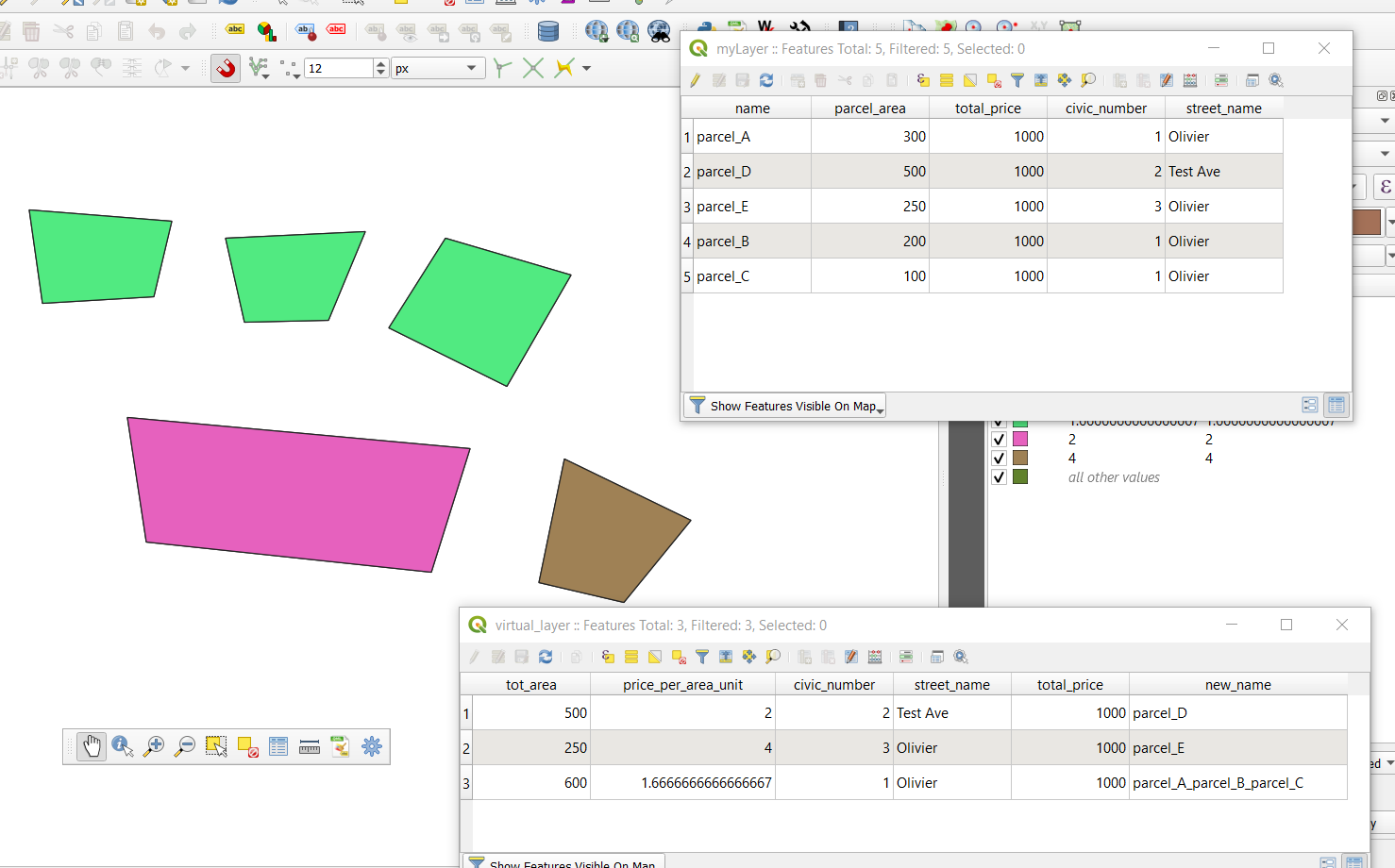Screen dimensions: 1395x868
Task: Open the snapping units px dropdown
Action: coord(437,68)
